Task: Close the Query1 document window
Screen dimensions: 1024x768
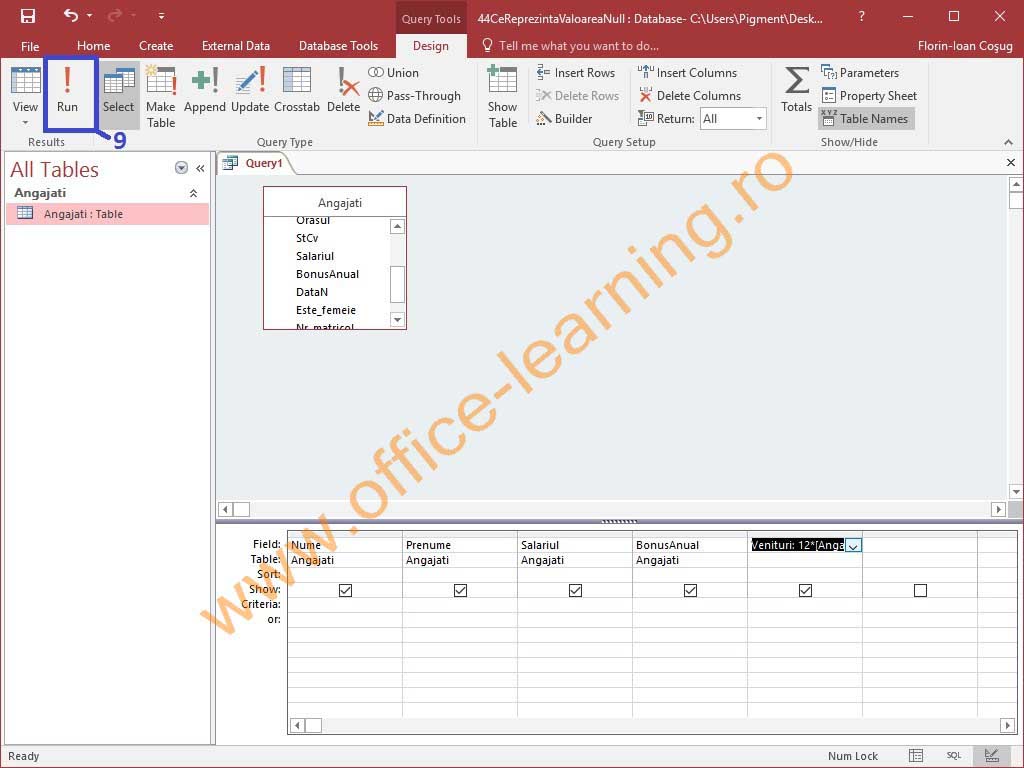Action: pos(1010,162)
